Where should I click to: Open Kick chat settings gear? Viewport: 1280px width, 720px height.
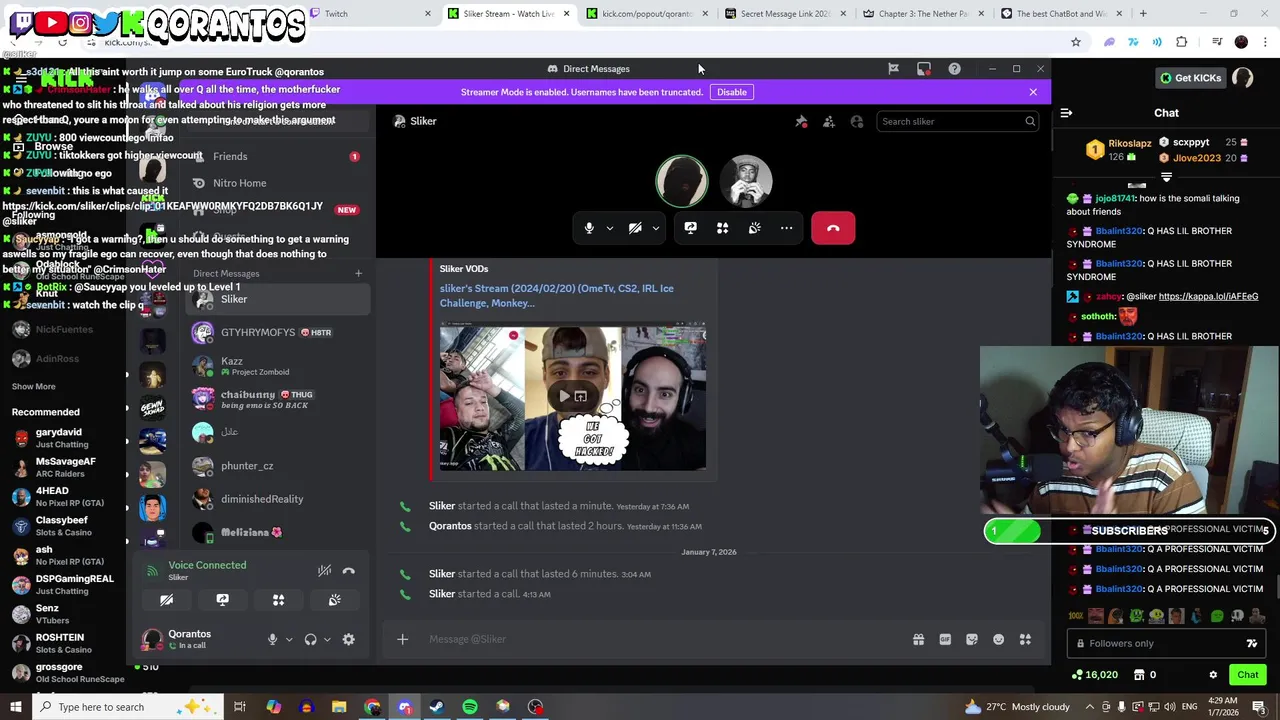coord(1213,675)
